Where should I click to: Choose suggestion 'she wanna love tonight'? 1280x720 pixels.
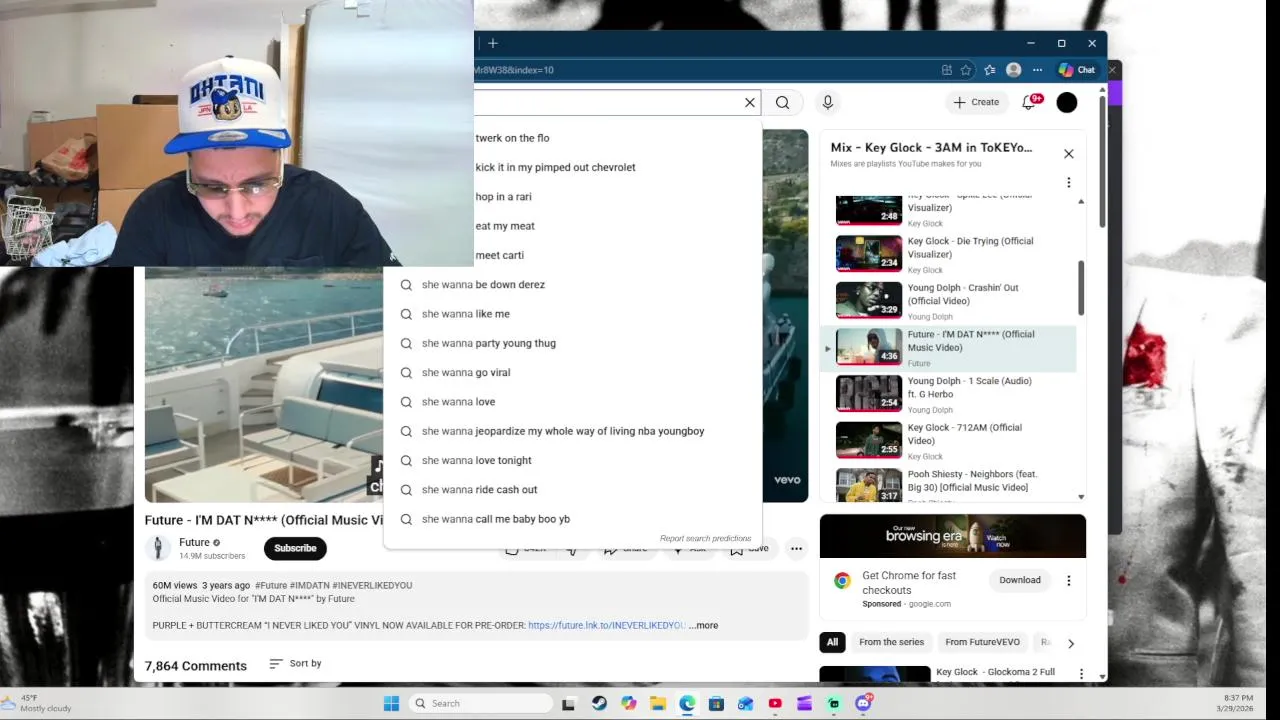pyautogui.click(x=572, y=460)
